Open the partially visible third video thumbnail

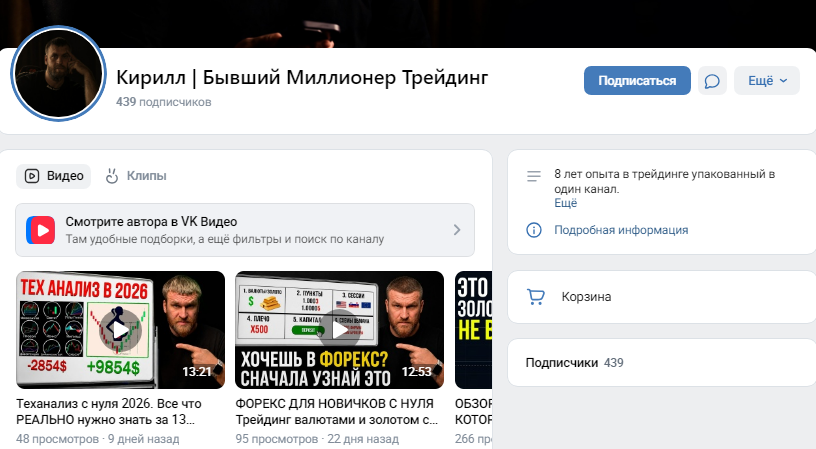tap(473, 329)
